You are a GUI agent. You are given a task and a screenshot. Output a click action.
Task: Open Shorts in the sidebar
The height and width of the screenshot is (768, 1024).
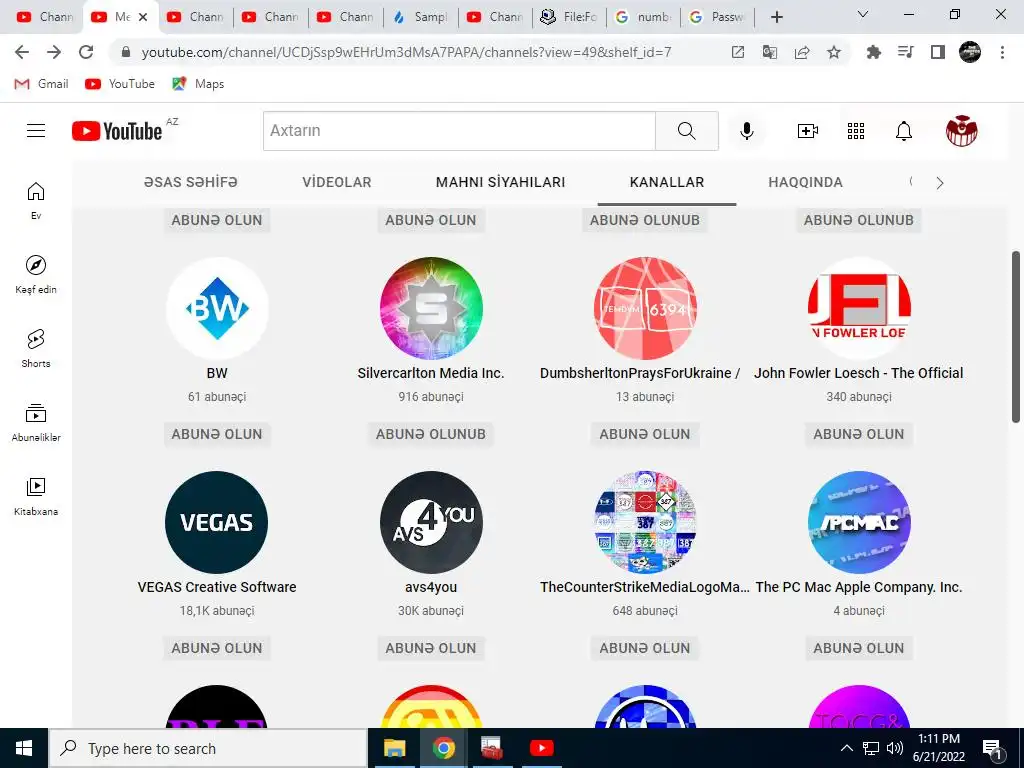click(36, 349)
